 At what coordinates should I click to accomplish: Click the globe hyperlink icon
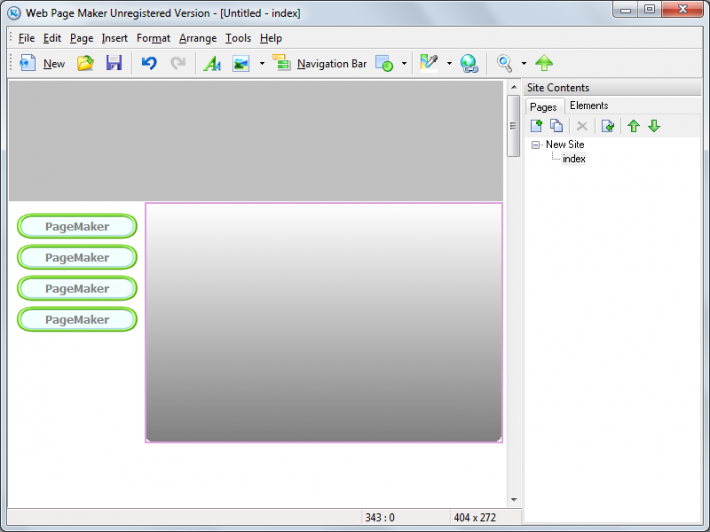[x=469, y=63]
